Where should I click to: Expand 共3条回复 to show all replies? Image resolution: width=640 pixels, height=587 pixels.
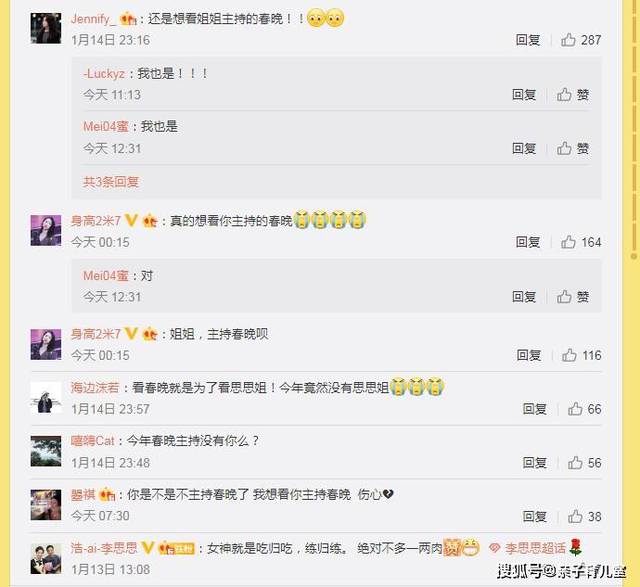point(111,182)
